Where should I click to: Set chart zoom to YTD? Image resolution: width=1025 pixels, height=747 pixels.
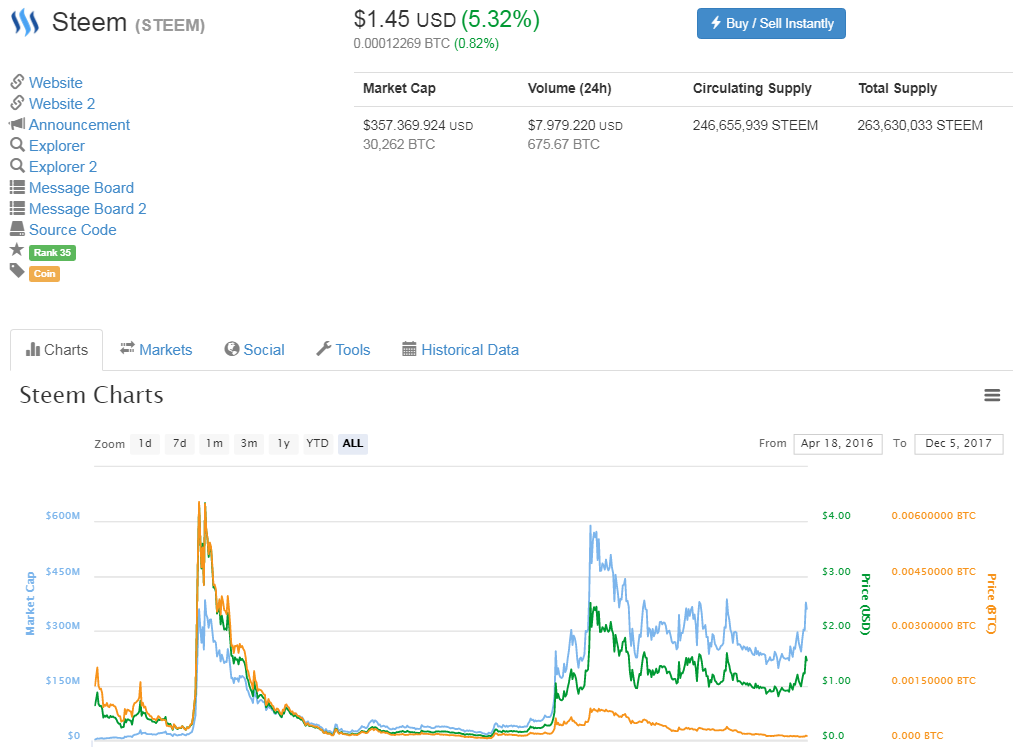coord(318,443)
